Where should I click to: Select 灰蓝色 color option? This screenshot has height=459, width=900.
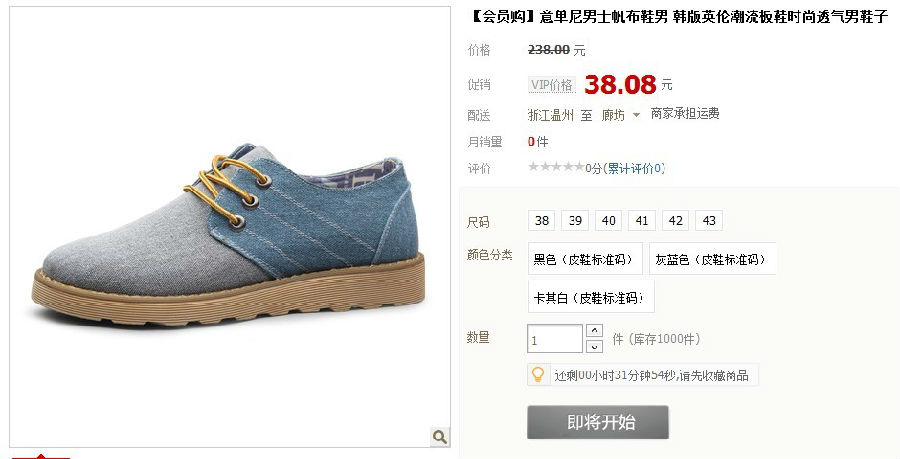(x=712, y=259)
